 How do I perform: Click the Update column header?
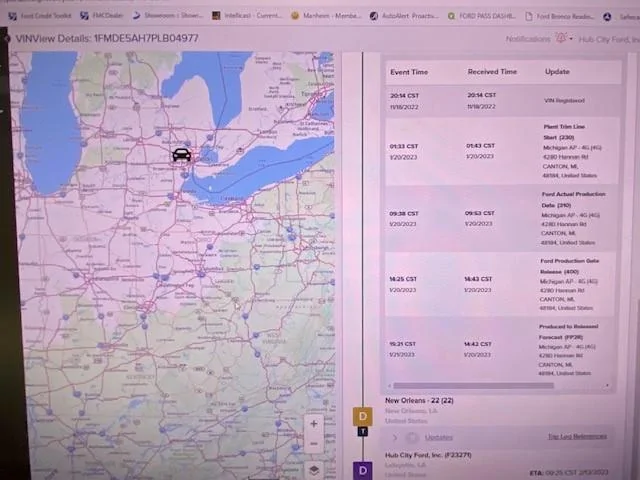coord(557,71)
